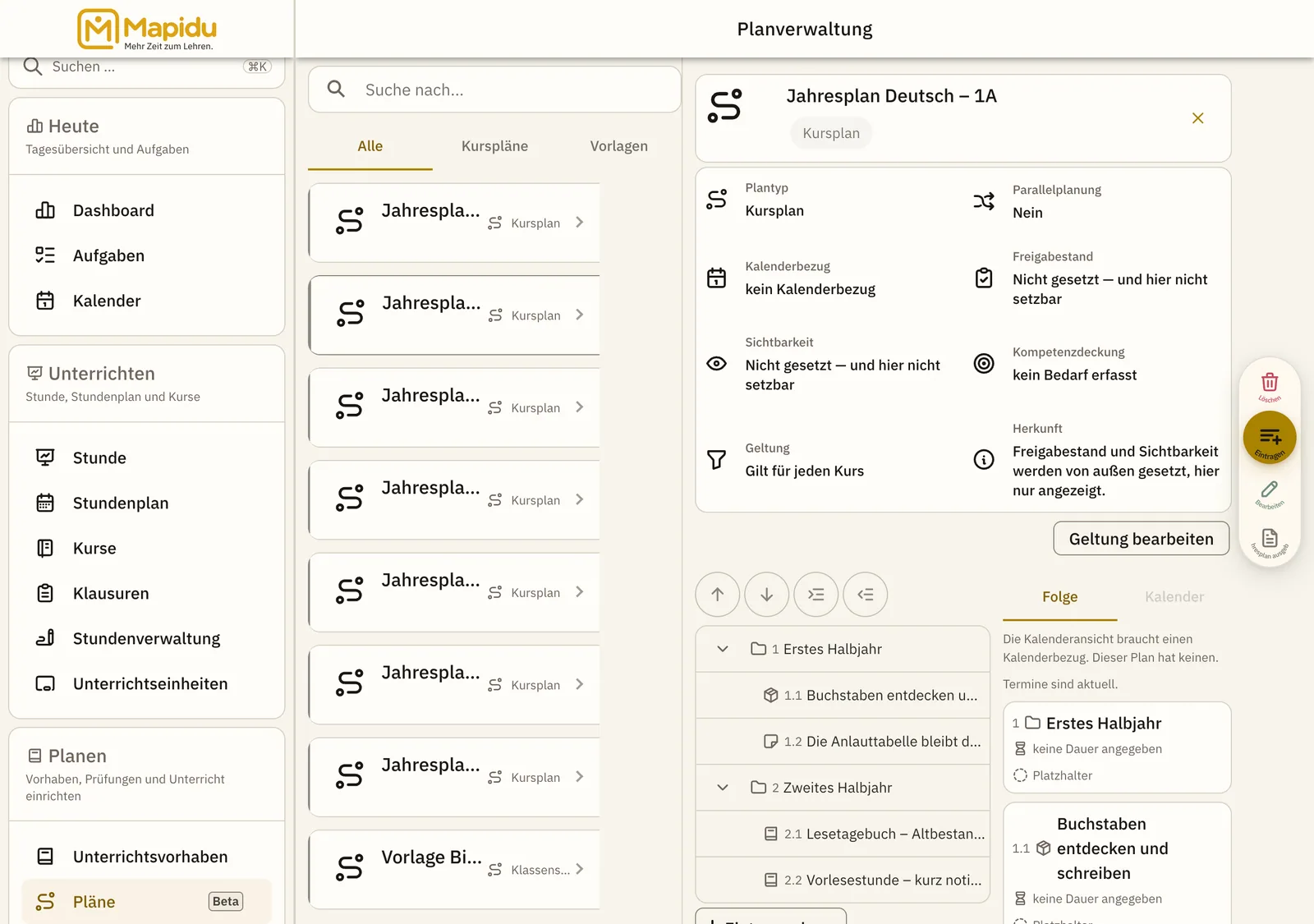This screenshot has width=1314, height=924.
Task: Switch to the Vorlagen tab
Action: click(619, 146)
